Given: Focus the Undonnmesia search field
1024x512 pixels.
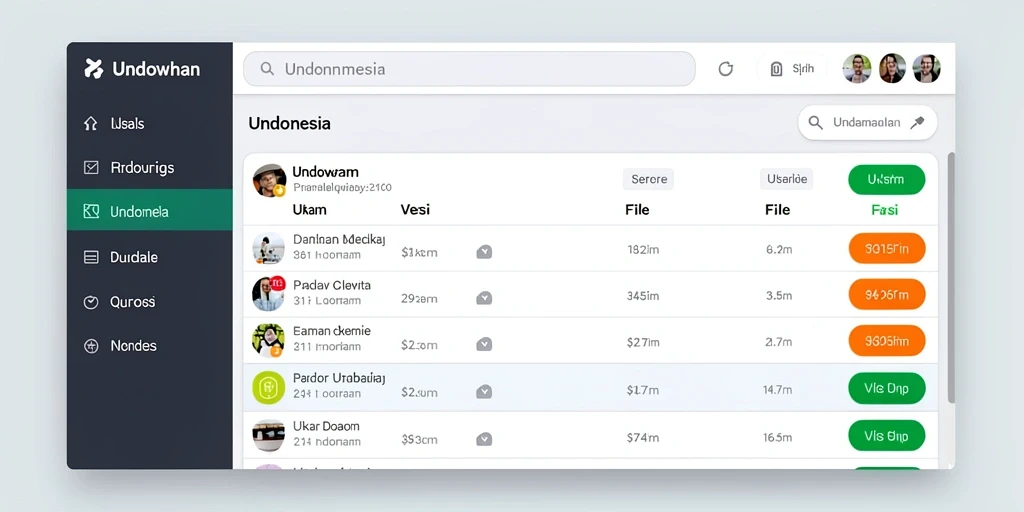Looking at the screenshot, I should pos(469,69).
